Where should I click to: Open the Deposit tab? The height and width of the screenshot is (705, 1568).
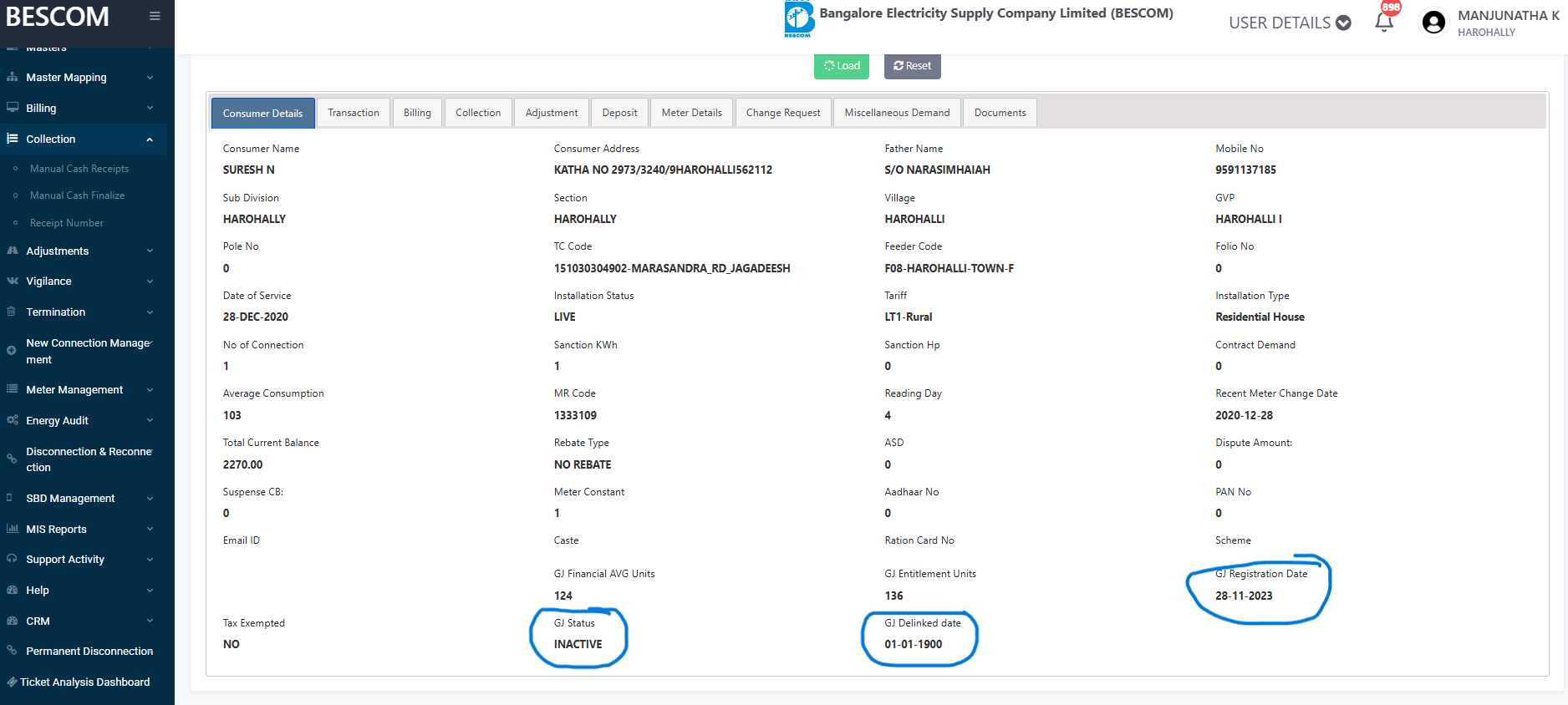tap(619, 113)
